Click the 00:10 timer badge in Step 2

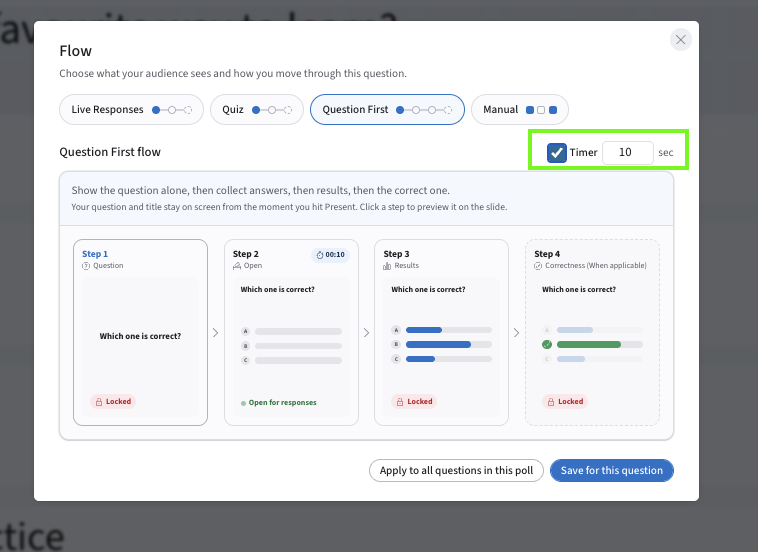click(331, 255)
